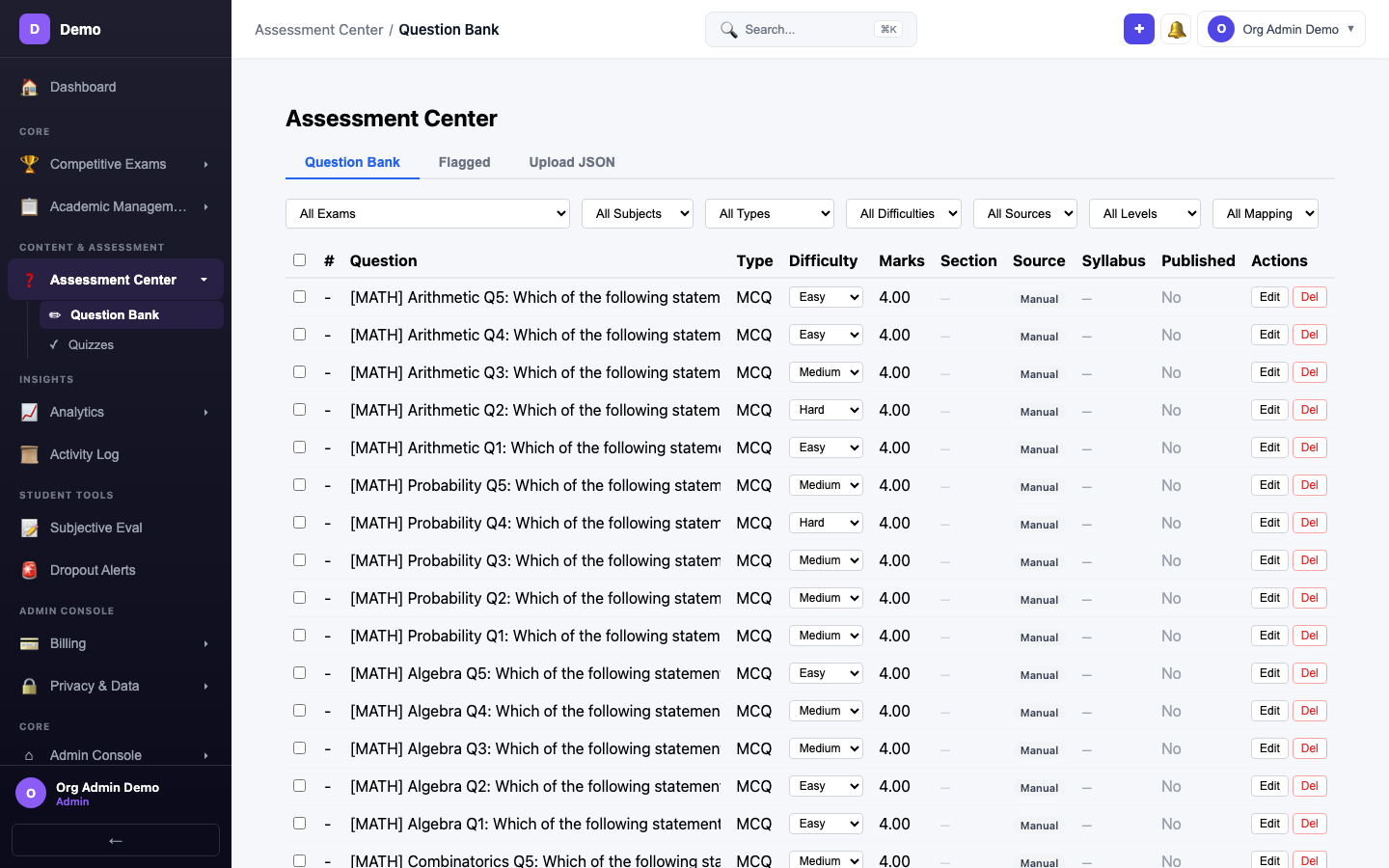Toggle the select-all questions checkbox
The height and width of the screenshot is (868, 1389).
click(299, 259)
